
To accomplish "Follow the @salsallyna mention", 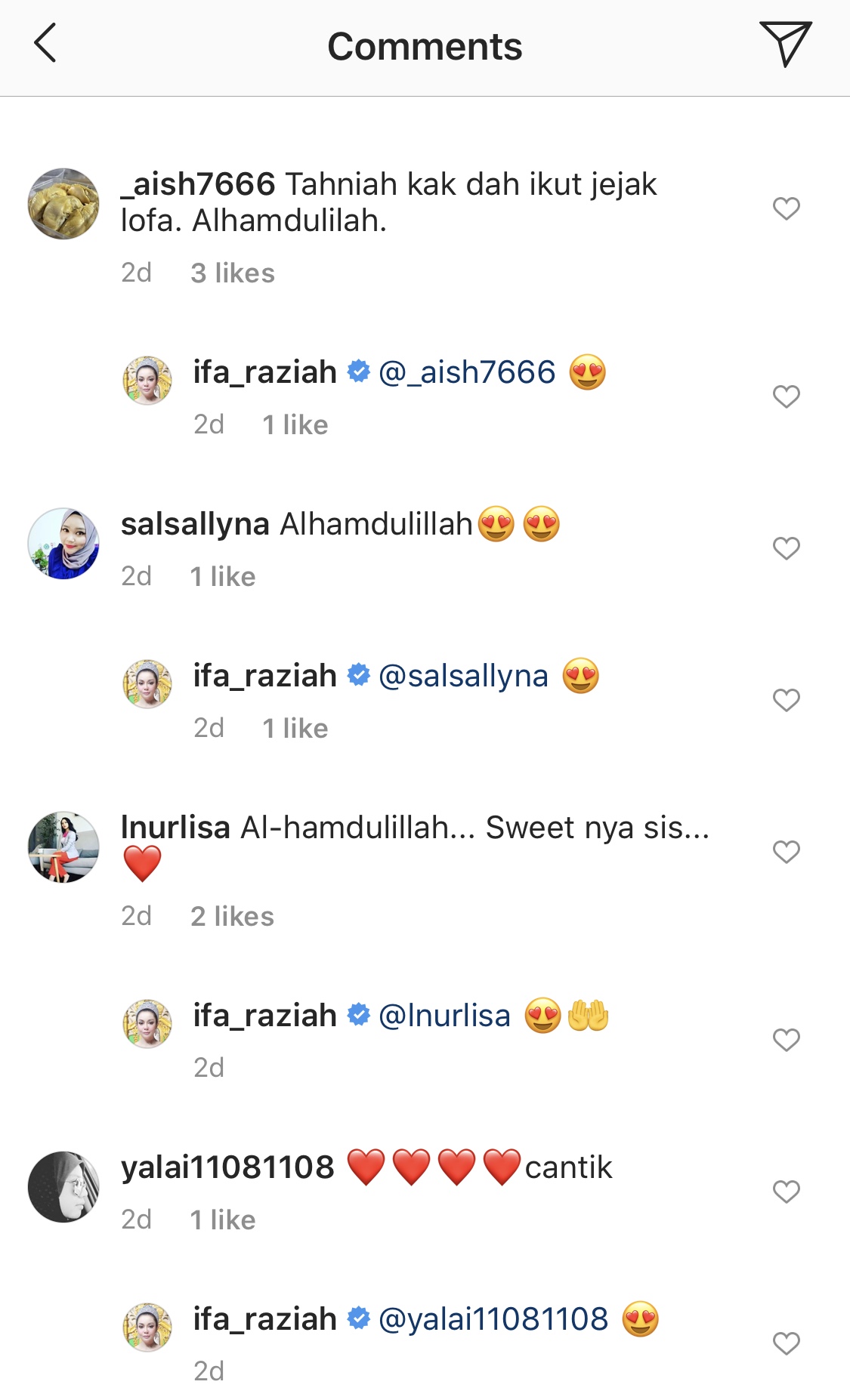I will pyautogui.click(x=463, y=676).
